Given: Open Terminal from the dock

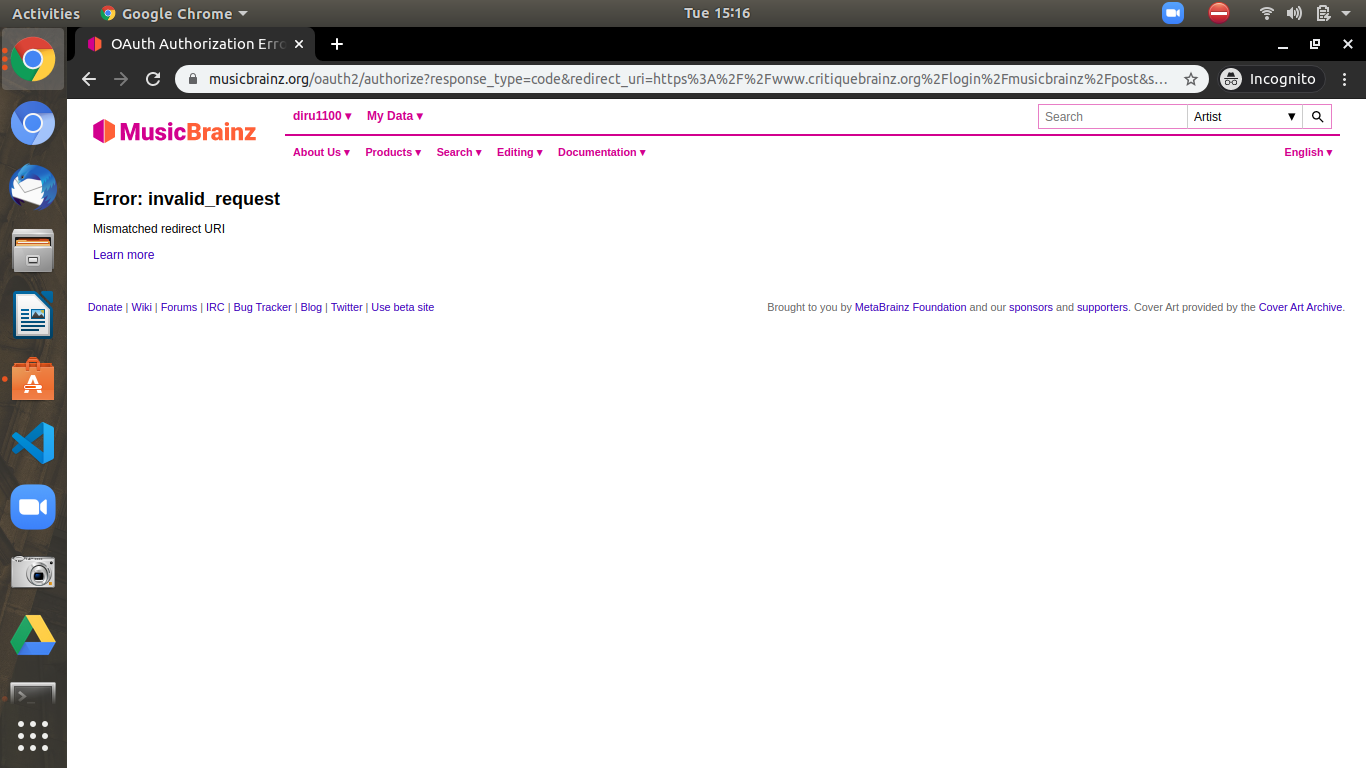Looking at the screenshot, I should pyautogui.click(x=33, y=692).
